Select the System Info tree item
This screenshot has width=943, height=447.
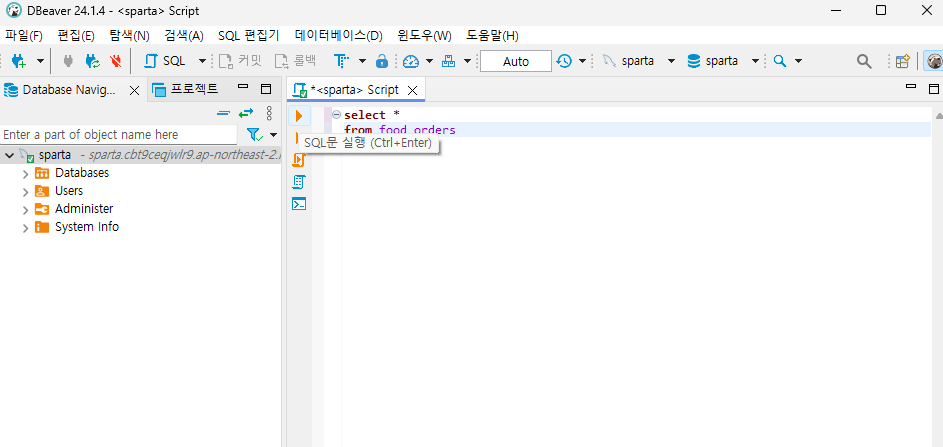[x=87, y=227]
